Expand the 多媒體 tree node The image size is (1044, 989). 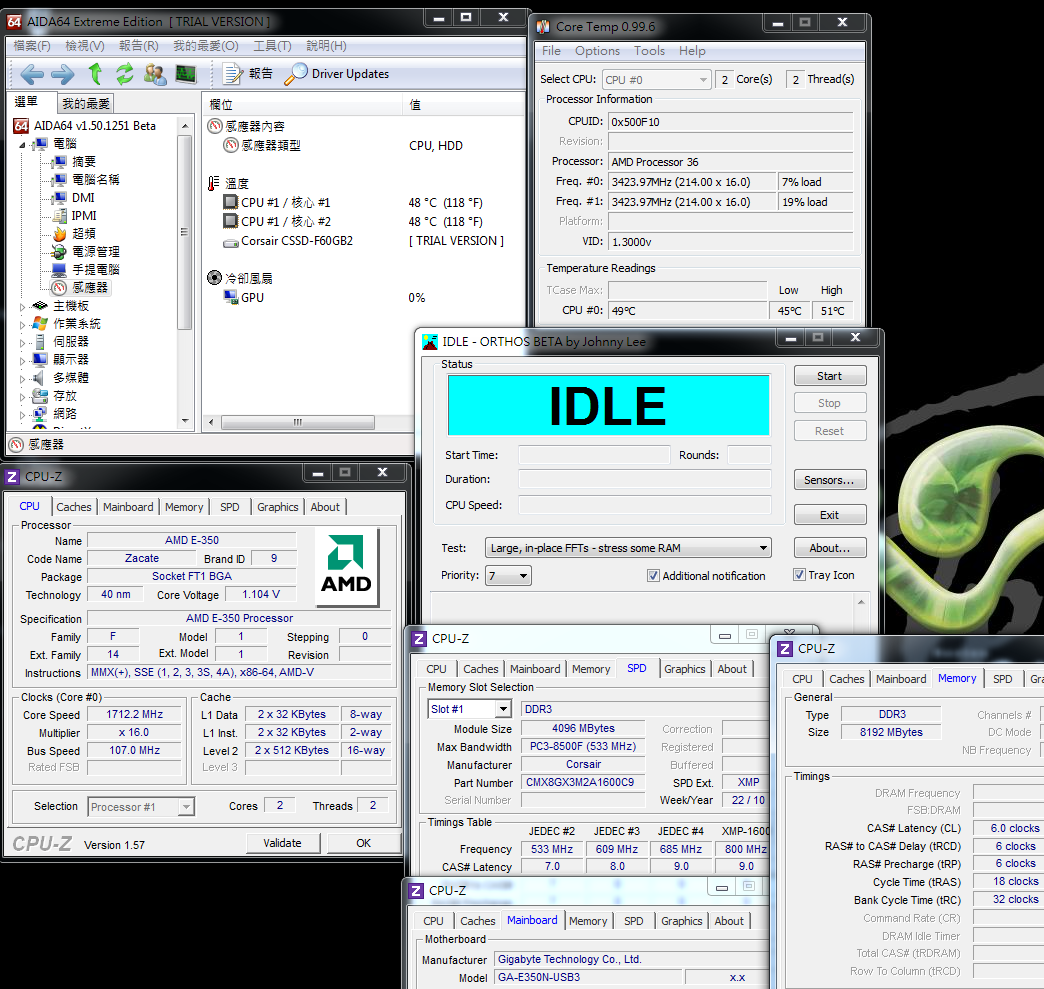point(22,379)
